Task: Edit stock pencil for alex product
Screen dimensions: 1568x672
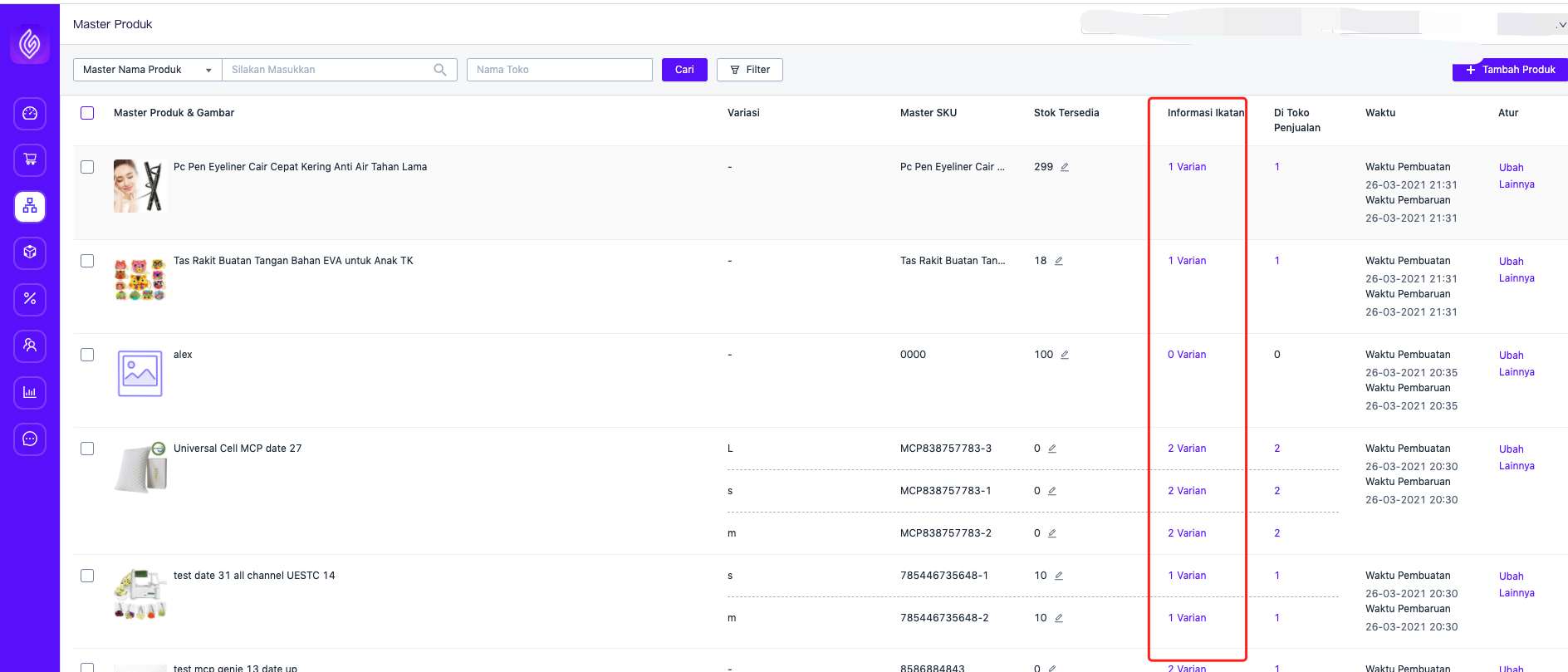Action: 1065,355
